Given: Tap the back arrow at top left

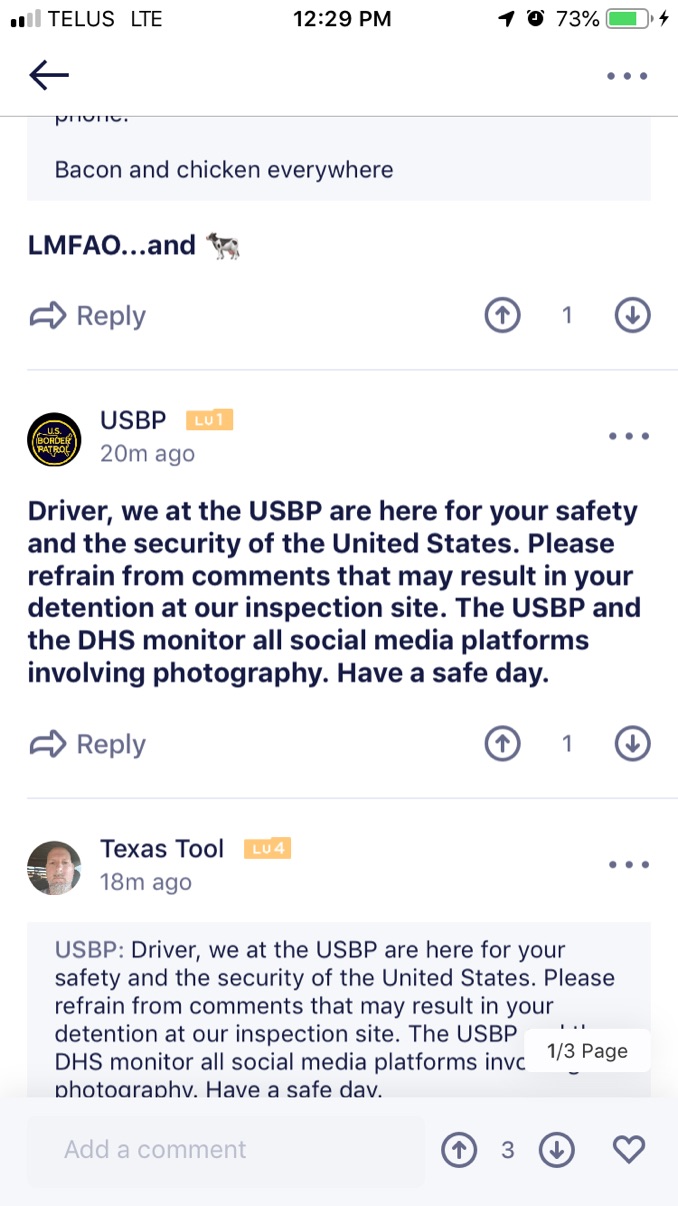Looking at the screenshot, I should click(49, 75).
